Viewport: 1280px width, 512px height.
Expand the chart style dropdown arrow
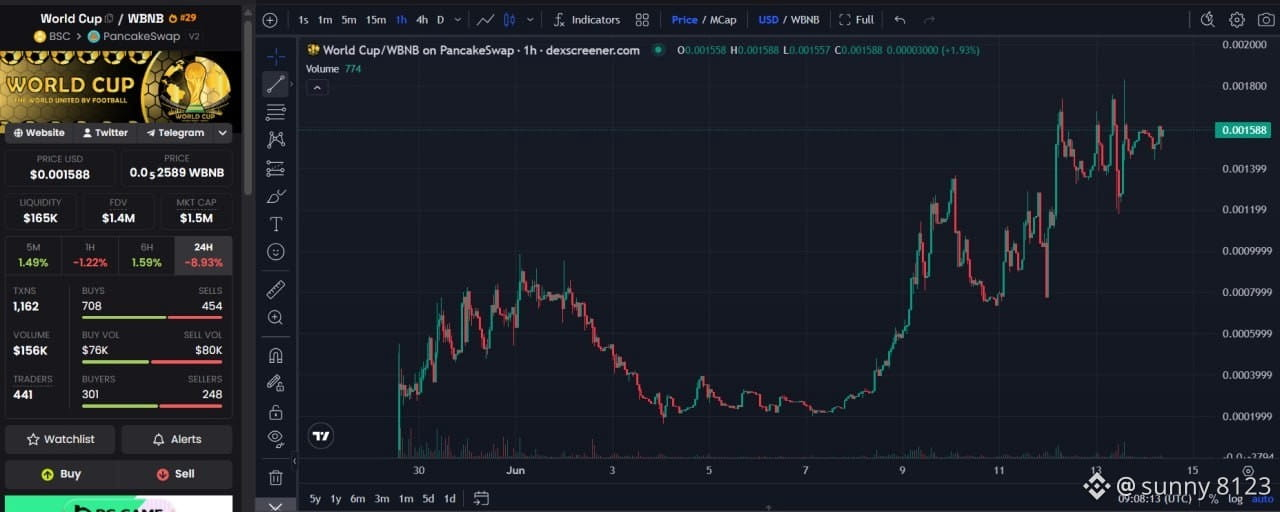coord(530,20)
